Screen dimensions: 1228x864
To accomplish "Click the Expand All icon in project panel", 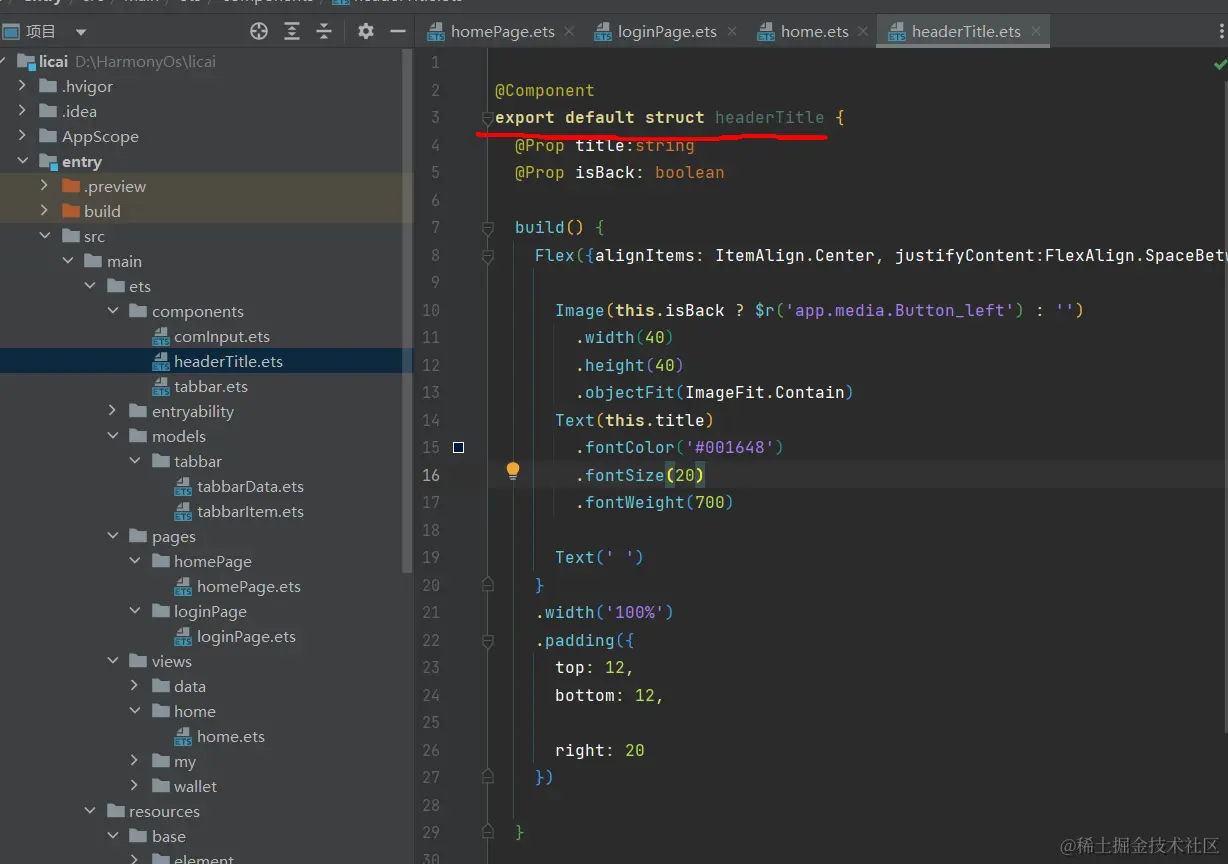I will [292, 31].
